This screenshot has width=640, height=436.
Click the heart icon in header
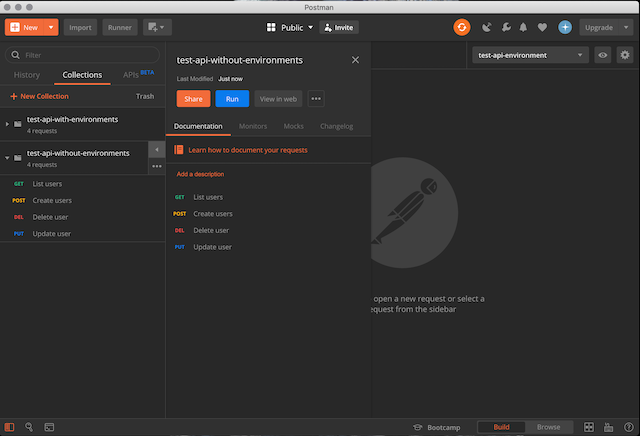click(x=542, y=27)
